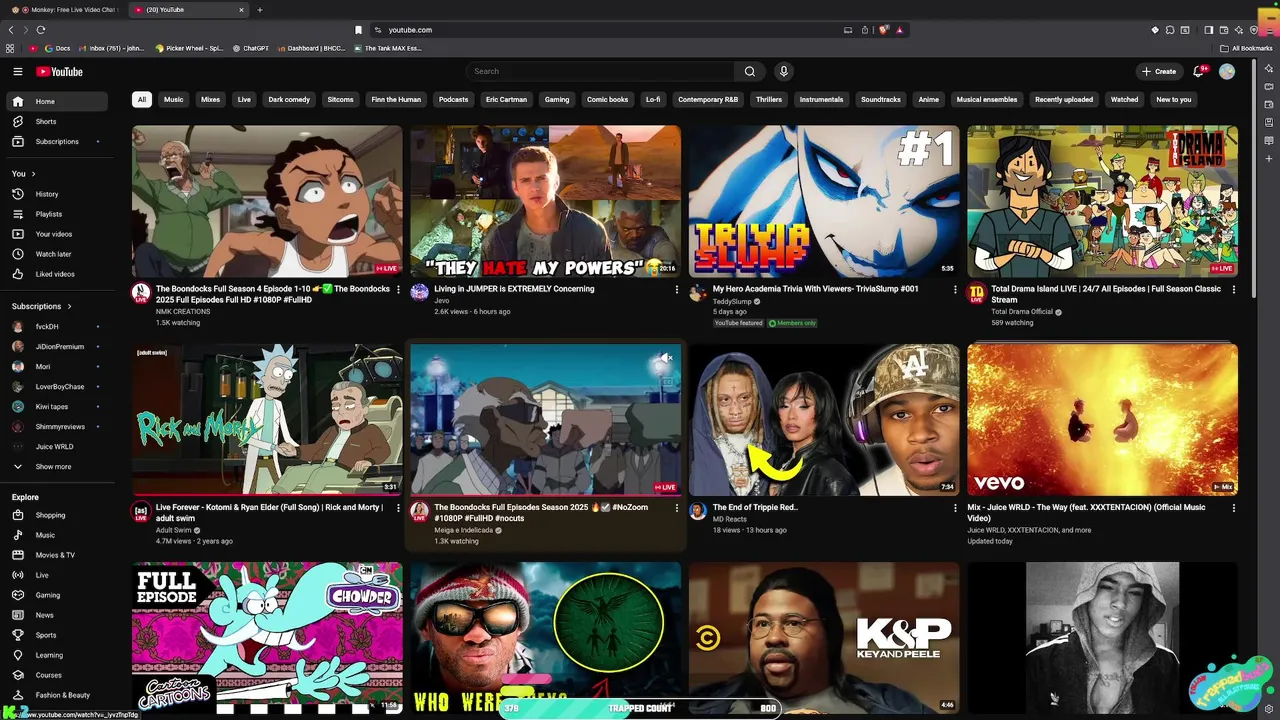Open History in sidebar
The image size is (1280, 720).
pyautogui.click(x=57, y=194)
